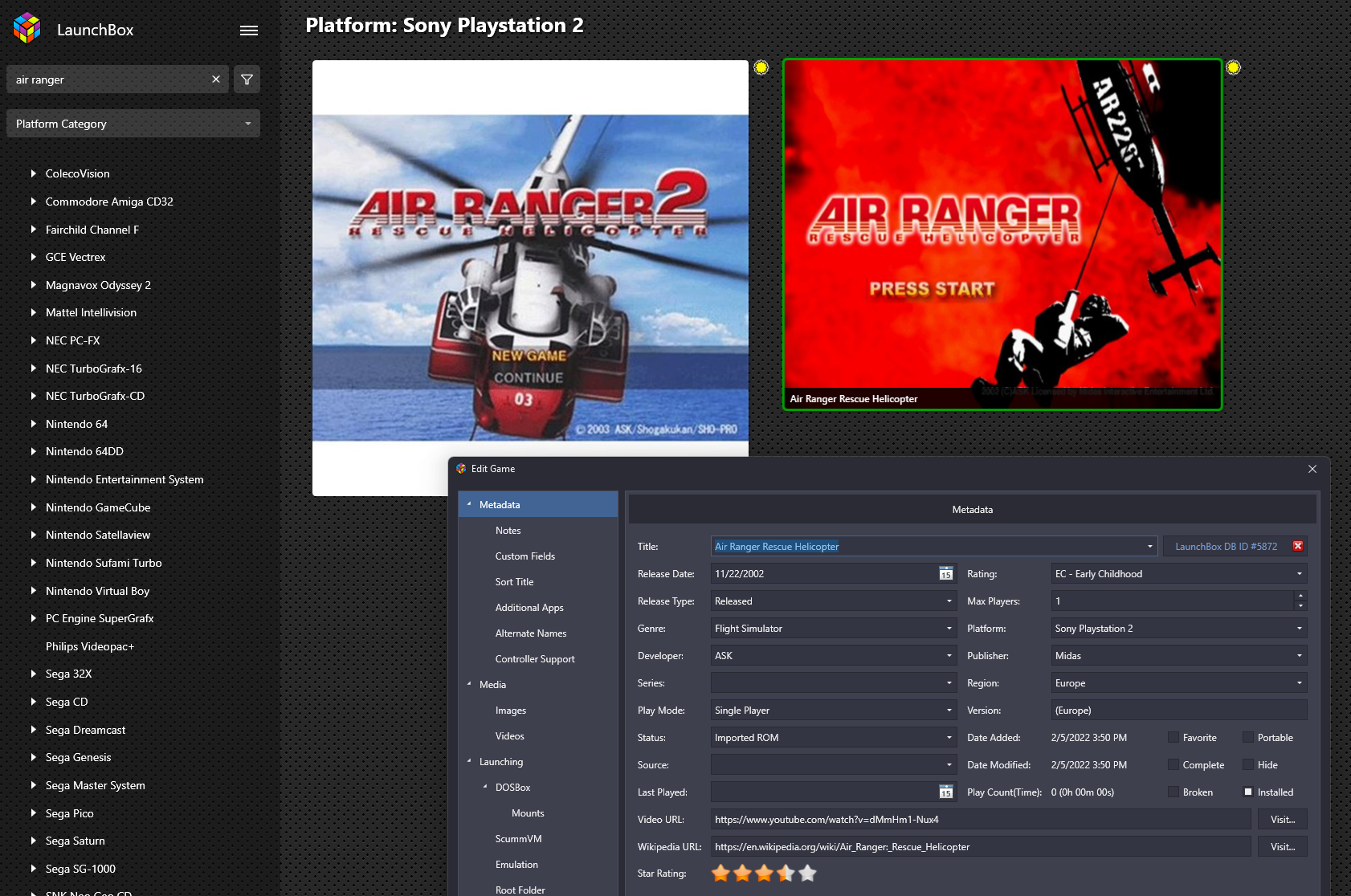
Task: Select Philips Videopac+ platform
Action: coord(90,646)
